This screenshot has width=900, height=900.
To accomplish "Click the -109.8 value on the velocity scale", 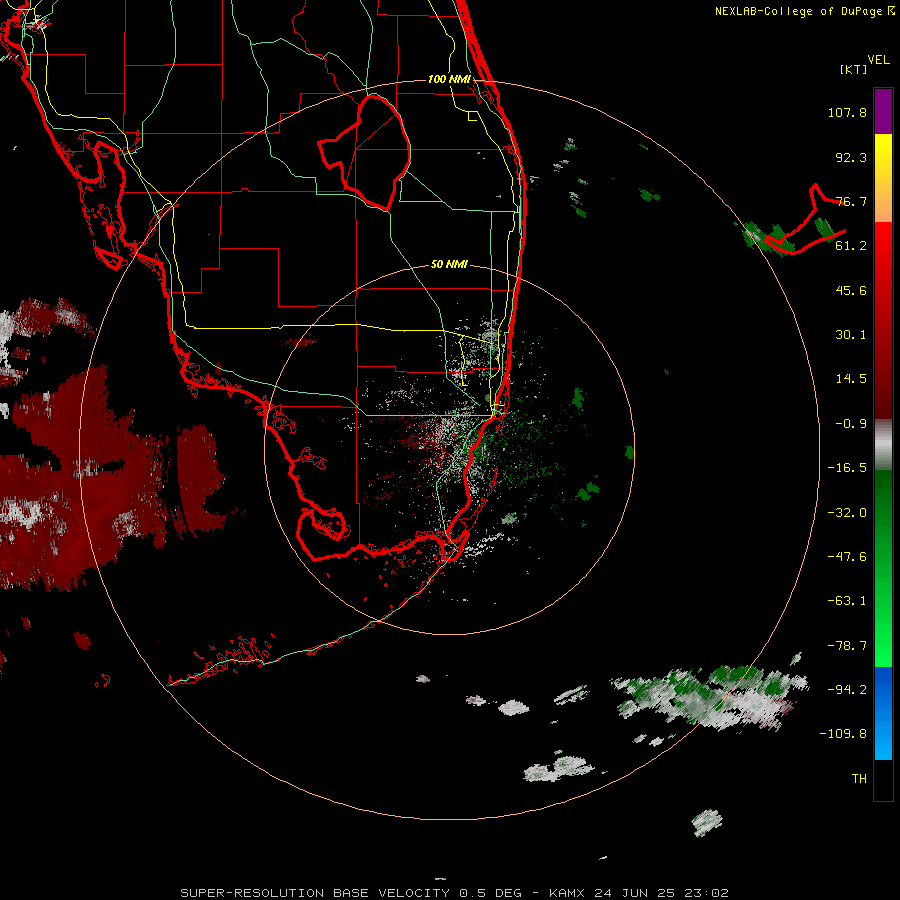I will pyautogui.click(x=843, y=734).
